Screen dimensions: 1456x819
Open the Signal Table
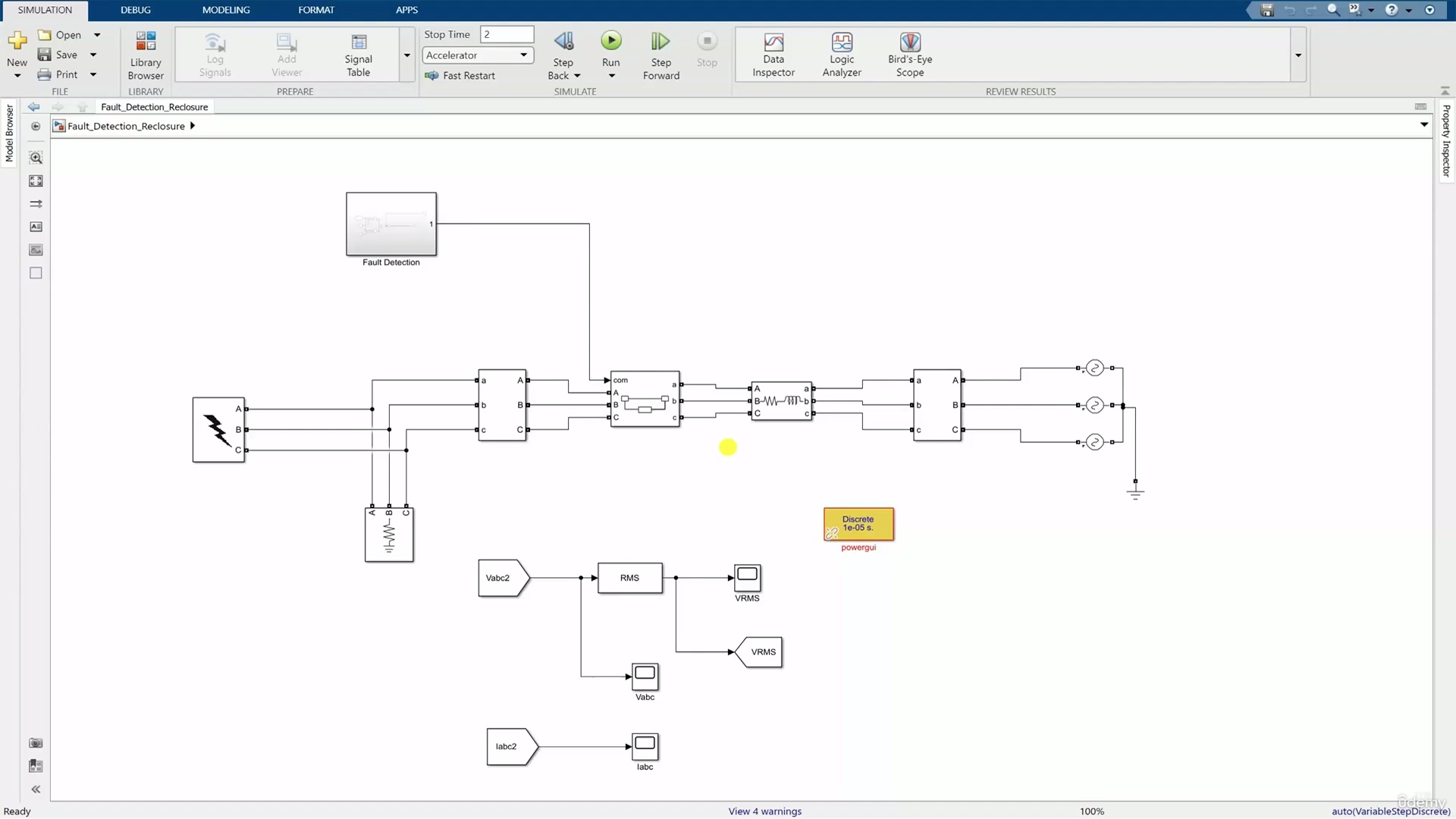click(x=358, y=55)
